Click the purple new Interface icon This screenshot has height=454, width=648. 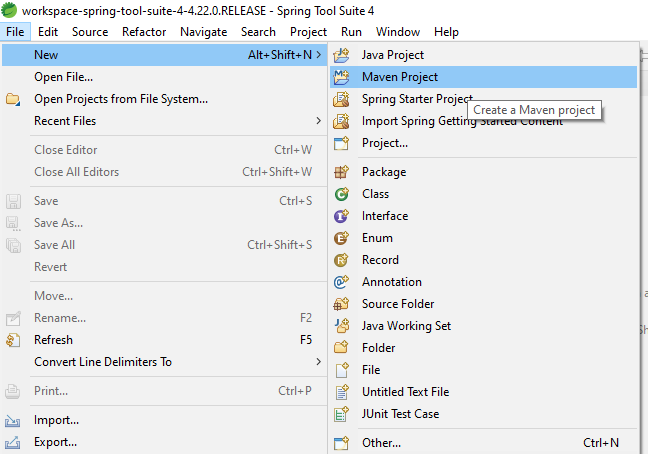coord(341,216)
